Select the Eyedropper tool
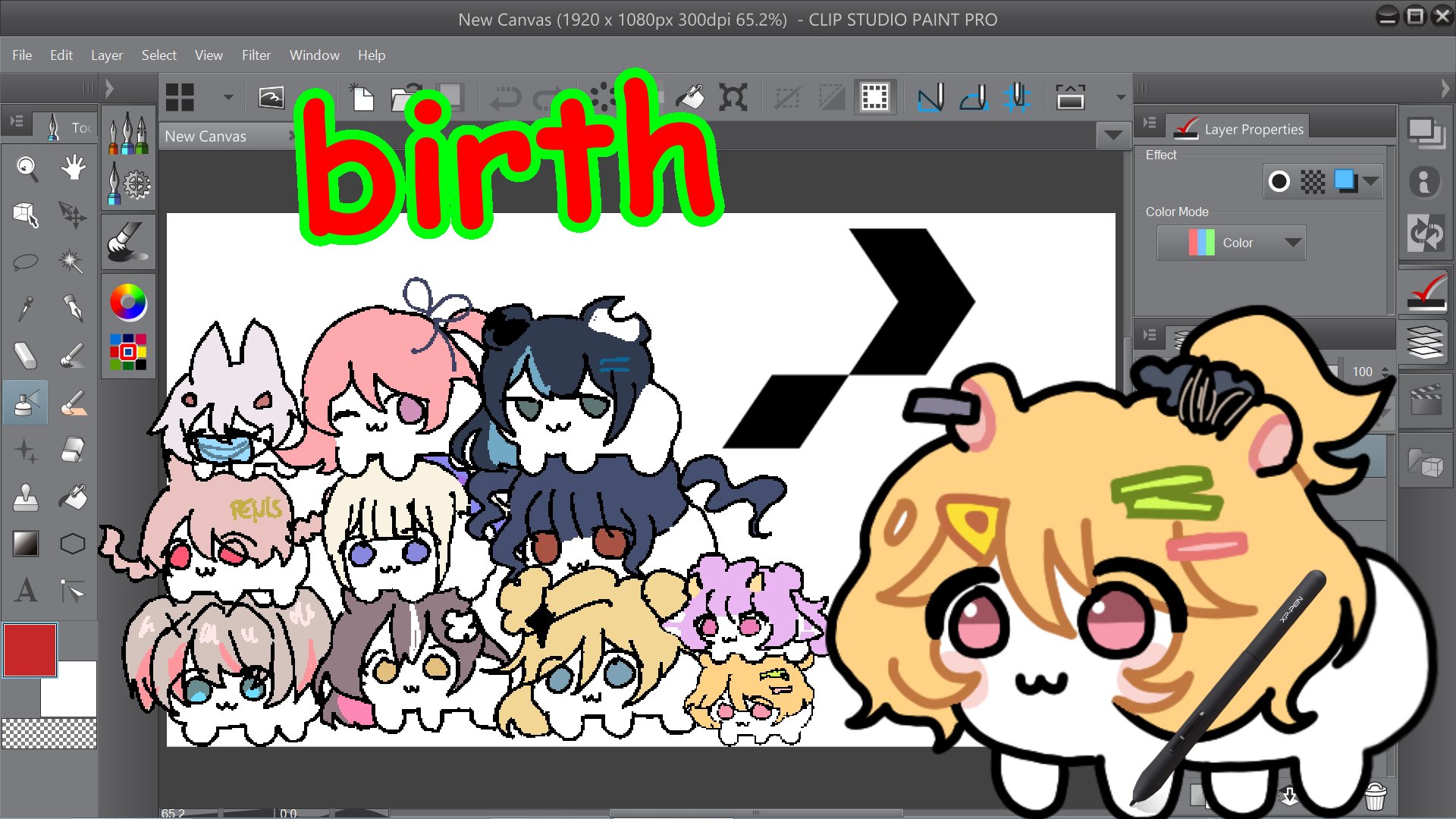The height and width of the screenshot is (819, 1456). tap(26, 309)
